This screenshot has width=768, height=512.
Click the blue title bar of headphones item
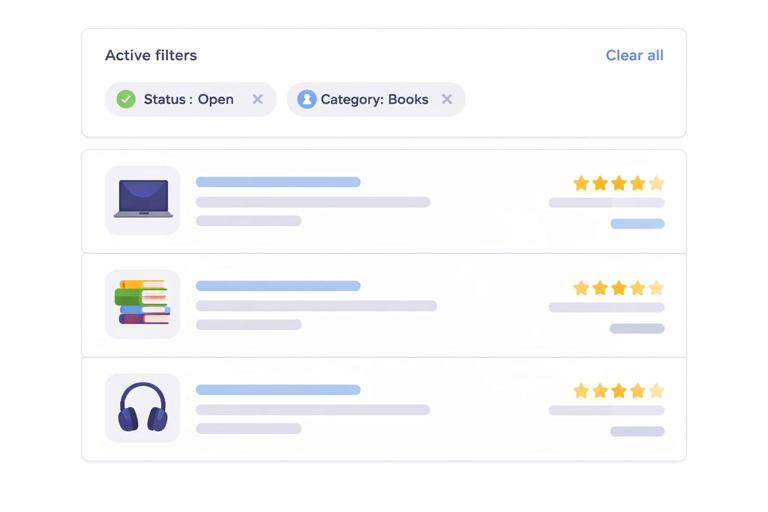[x=278, y=390]
